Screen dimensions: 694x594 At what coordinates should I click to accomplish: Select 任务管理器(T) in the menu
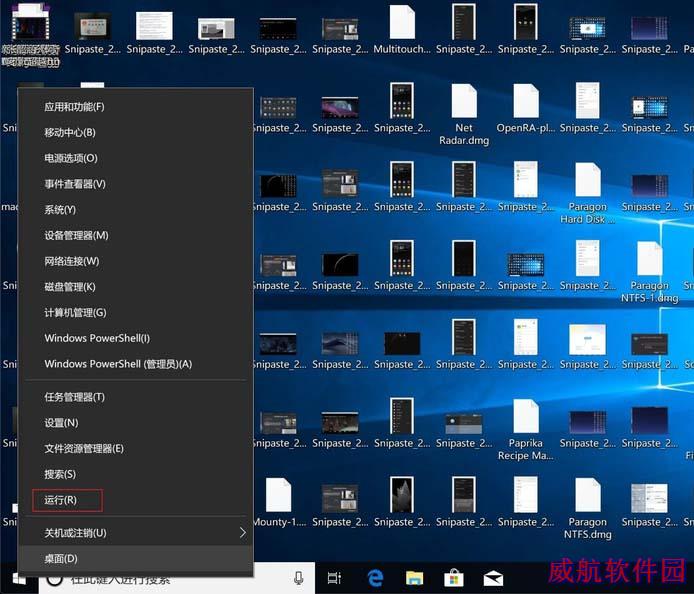pos(75,397)
